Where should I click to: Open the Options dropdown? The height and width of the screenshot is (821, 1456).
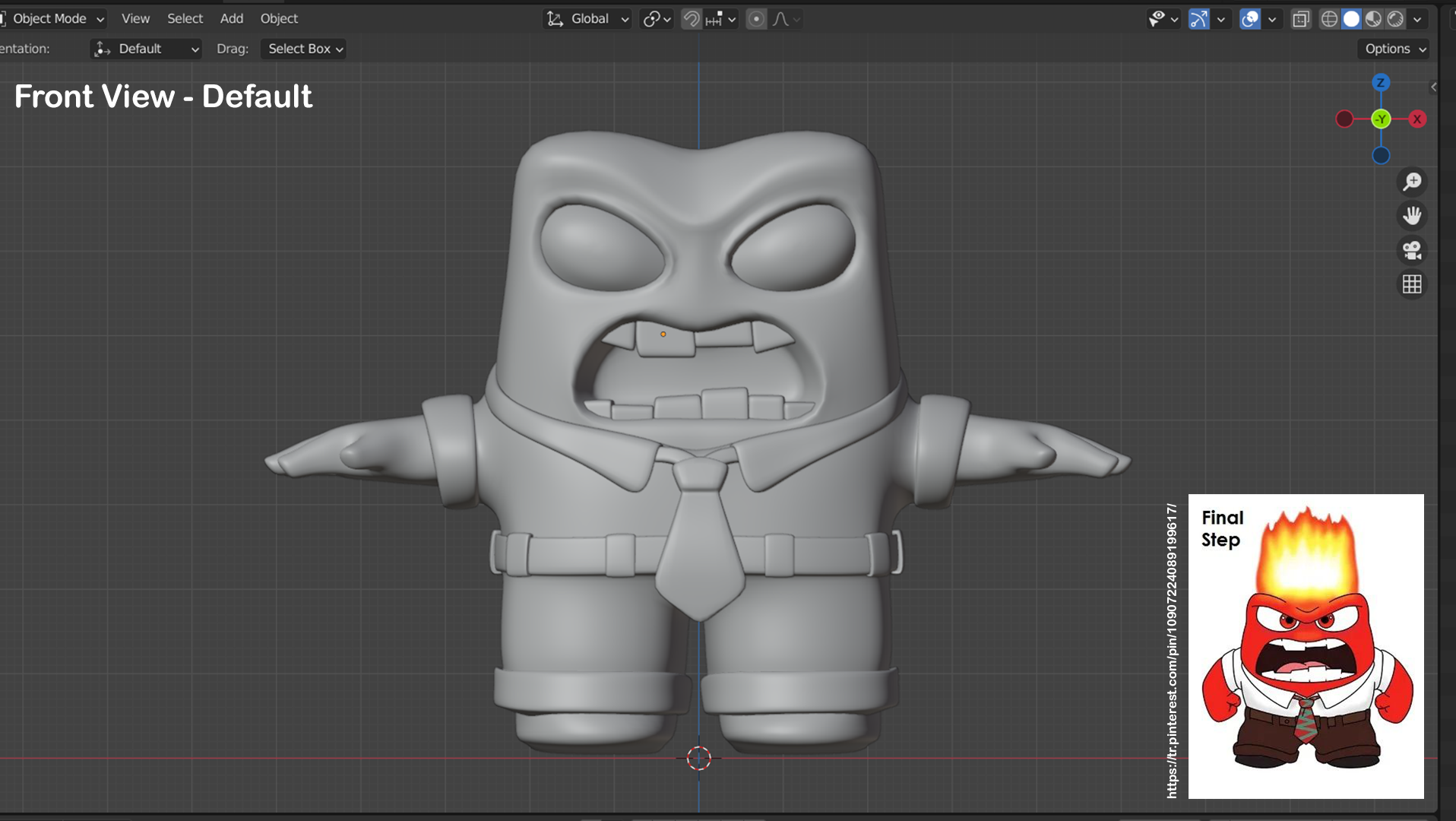pyautogui.click(x=1394, y=49)
